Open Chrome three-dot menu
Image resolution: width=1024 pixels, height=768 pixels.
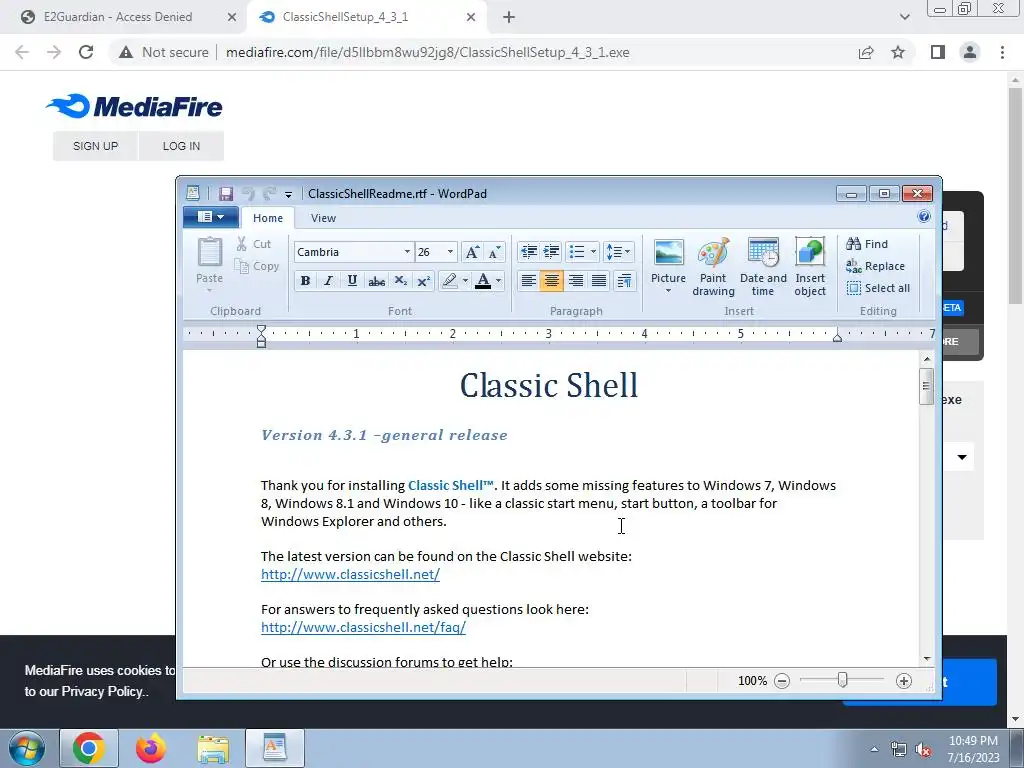pos(1002,52)
